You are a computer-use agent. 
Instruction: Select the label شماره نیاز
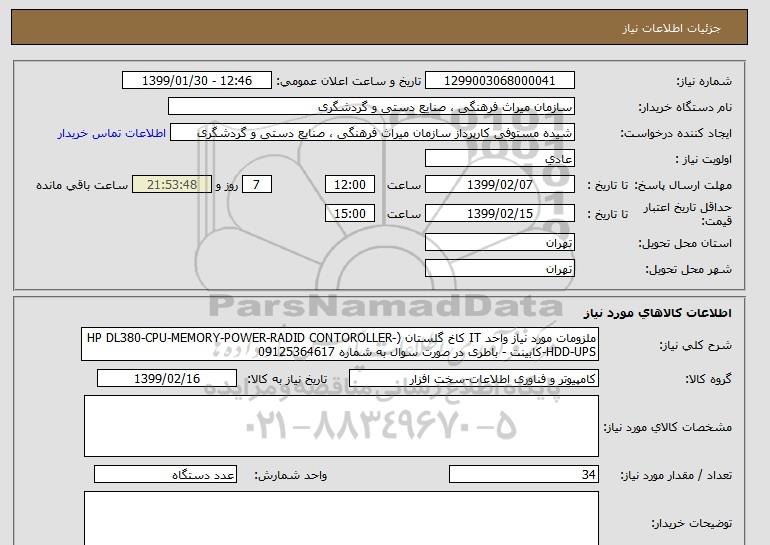(704, 81)
